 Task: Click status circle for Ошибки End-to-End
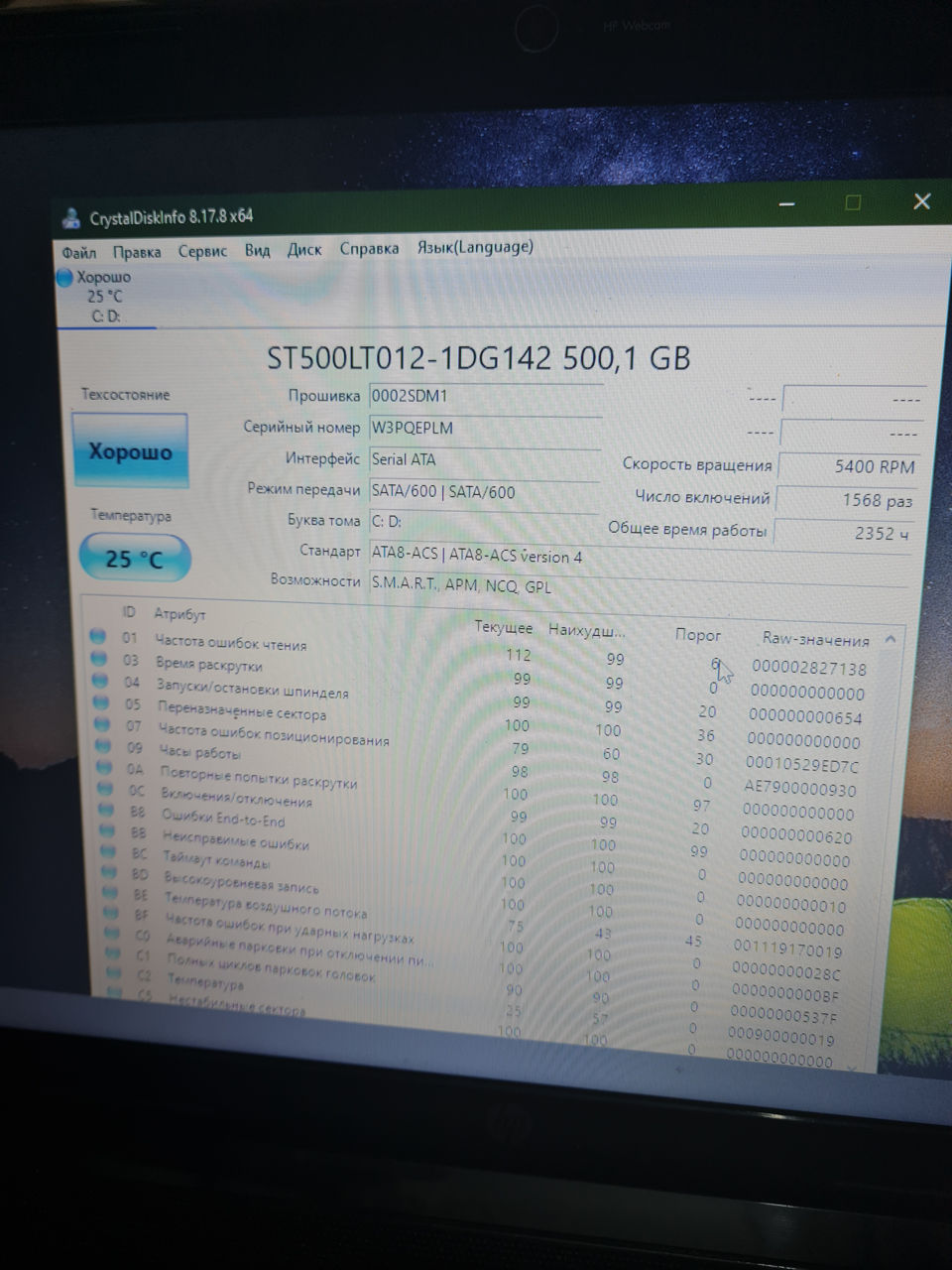point(106,811)
